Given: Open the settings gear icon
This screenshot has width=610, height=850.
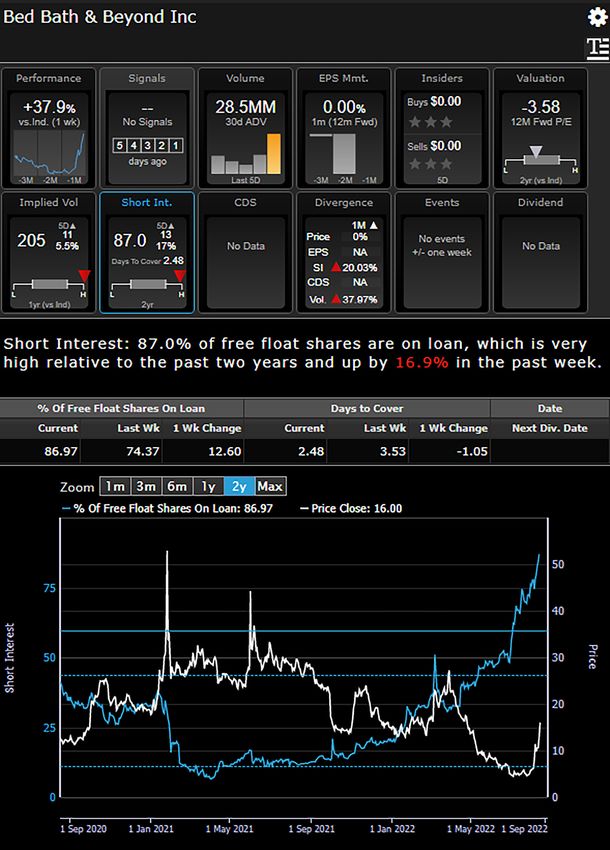Looking at the screenshot, I should click(598, 17).
